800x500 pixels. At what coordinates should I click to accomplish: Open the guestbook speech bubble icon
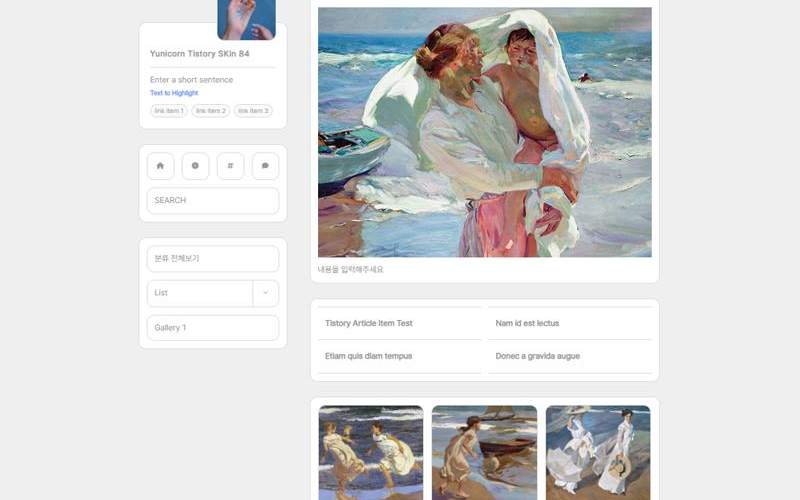pos(265,166)
